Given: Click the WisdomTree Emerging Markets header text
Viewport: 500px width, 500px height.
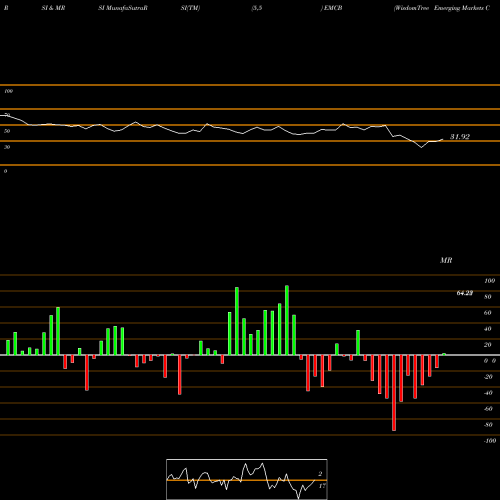Looking at the screenshot, I should [442, 8].
